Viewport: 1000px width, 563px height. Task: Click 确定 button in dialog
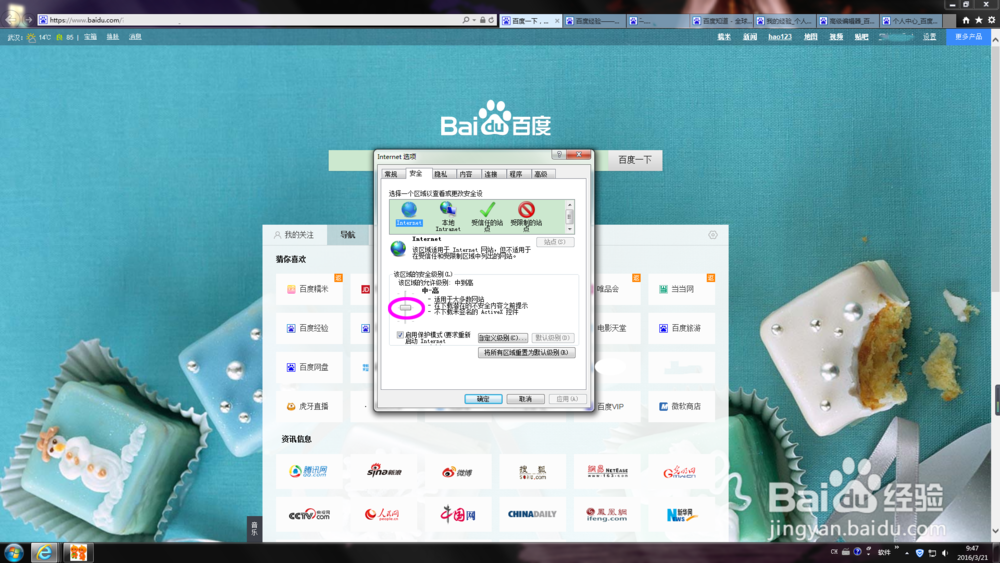click(483, 399)
